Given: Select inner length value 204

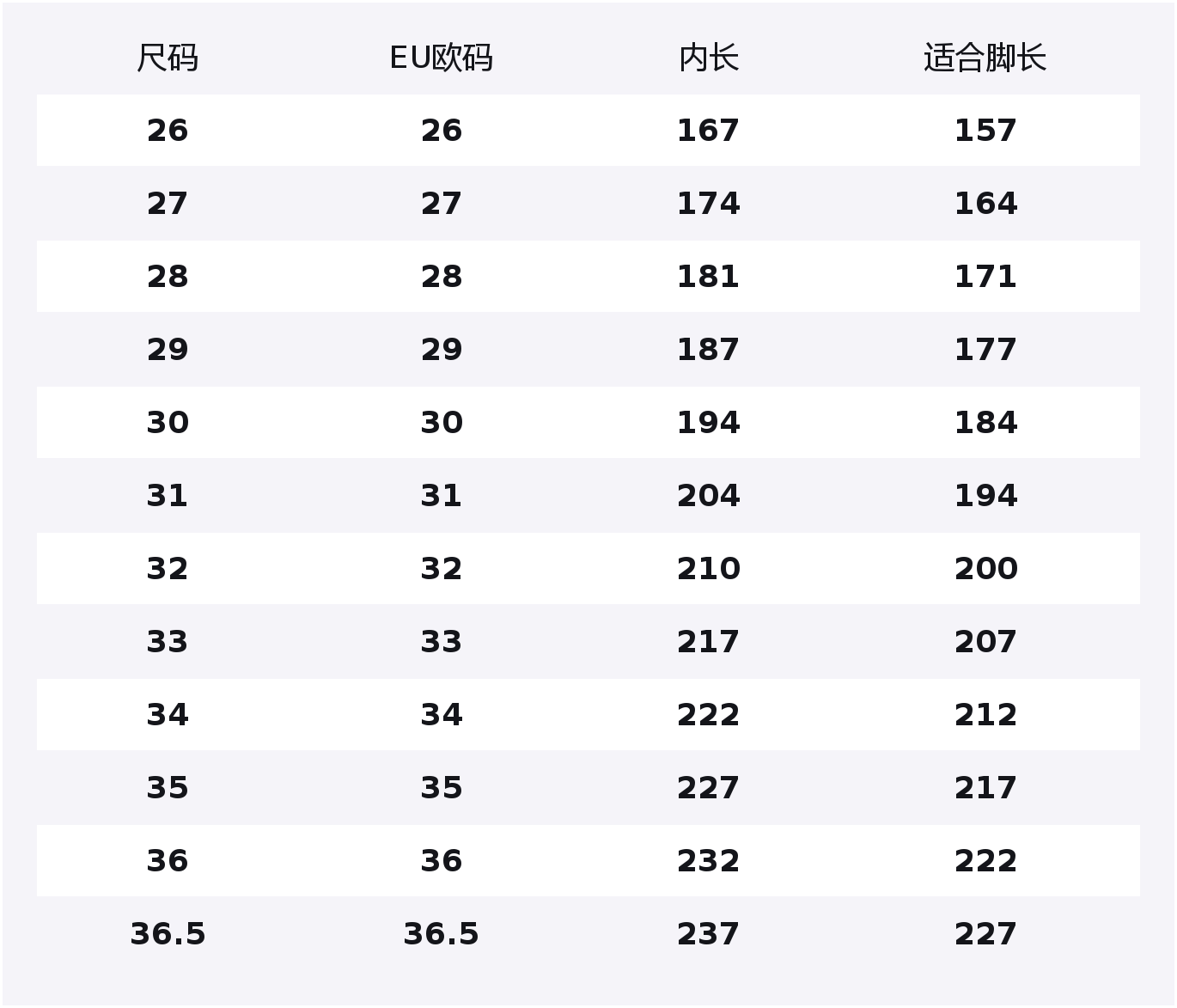Looking at the screenshot, I should tap(708, 496).
